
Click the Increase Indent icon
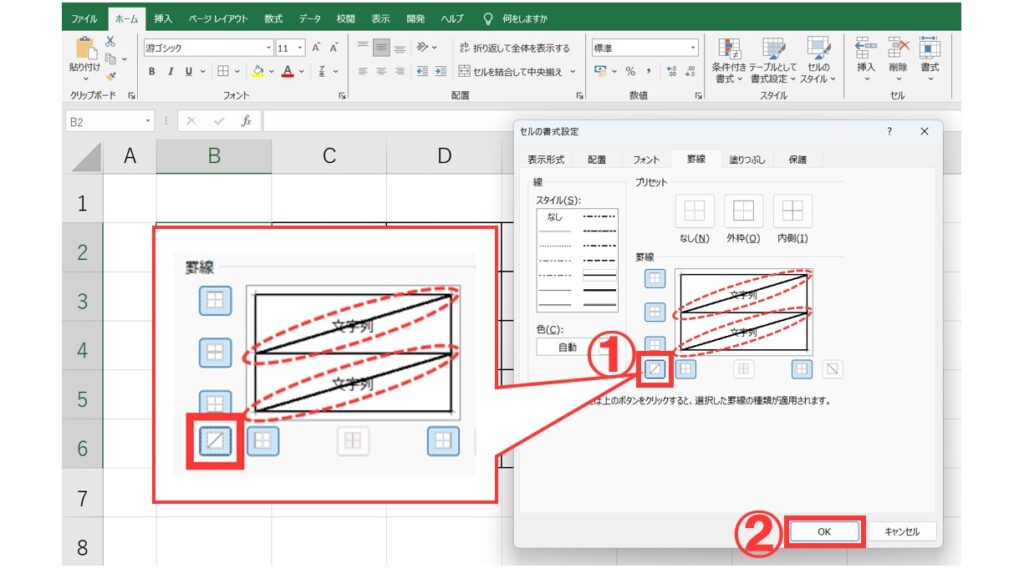tap(441, 71)
